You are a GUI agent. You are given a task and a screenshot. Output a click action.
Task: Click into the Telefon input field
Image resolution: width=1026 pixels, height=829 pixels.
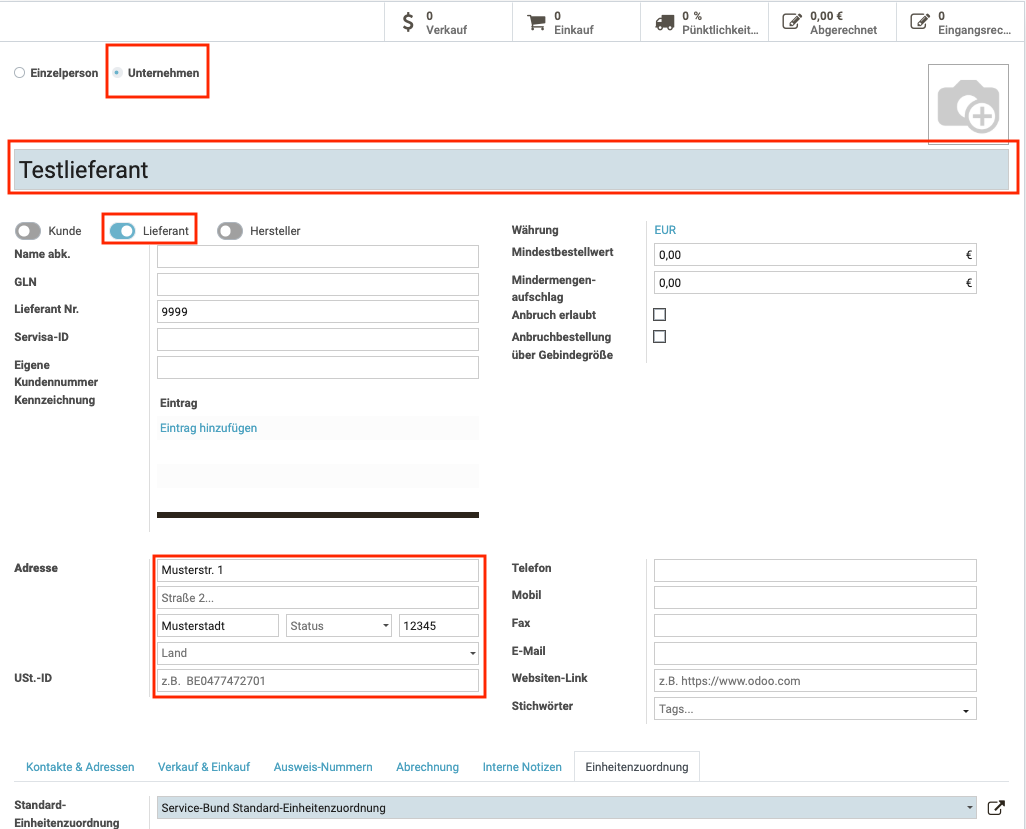point(814,570)
